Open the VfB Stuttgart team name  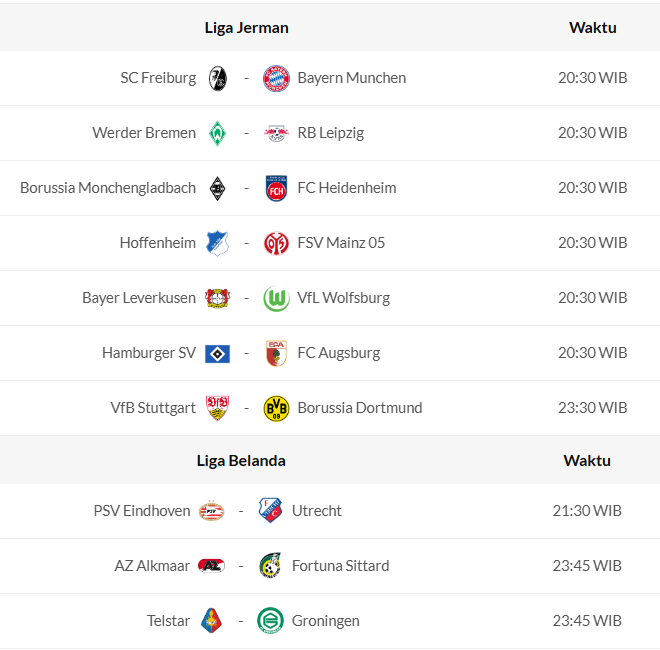click(153, 408)
